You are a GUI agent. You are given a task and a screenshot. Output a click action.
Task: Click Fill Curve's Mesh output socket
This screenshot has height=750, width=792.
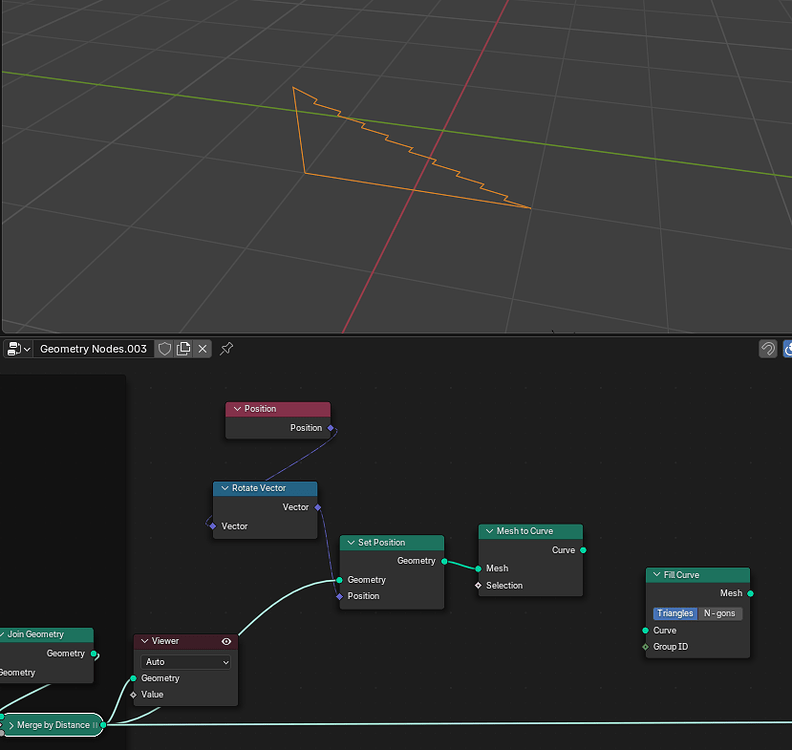(751, 593)
